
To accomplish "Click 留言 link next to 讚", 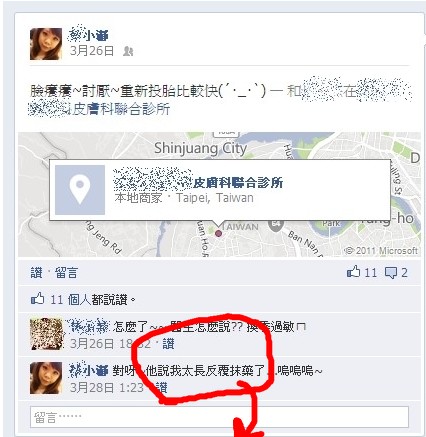I will pos(66,273).
